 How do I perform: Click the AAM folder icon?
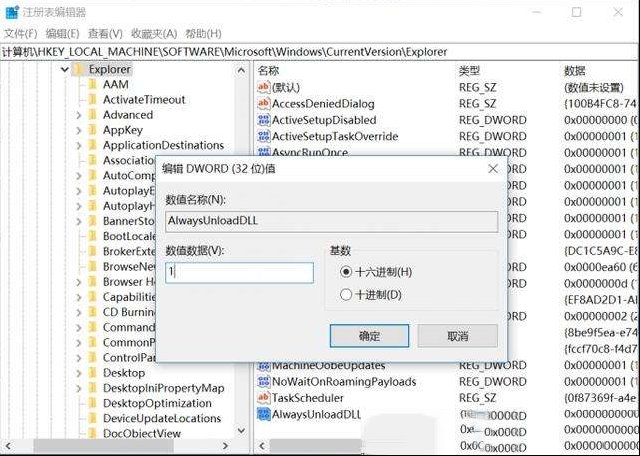(93, 85)
